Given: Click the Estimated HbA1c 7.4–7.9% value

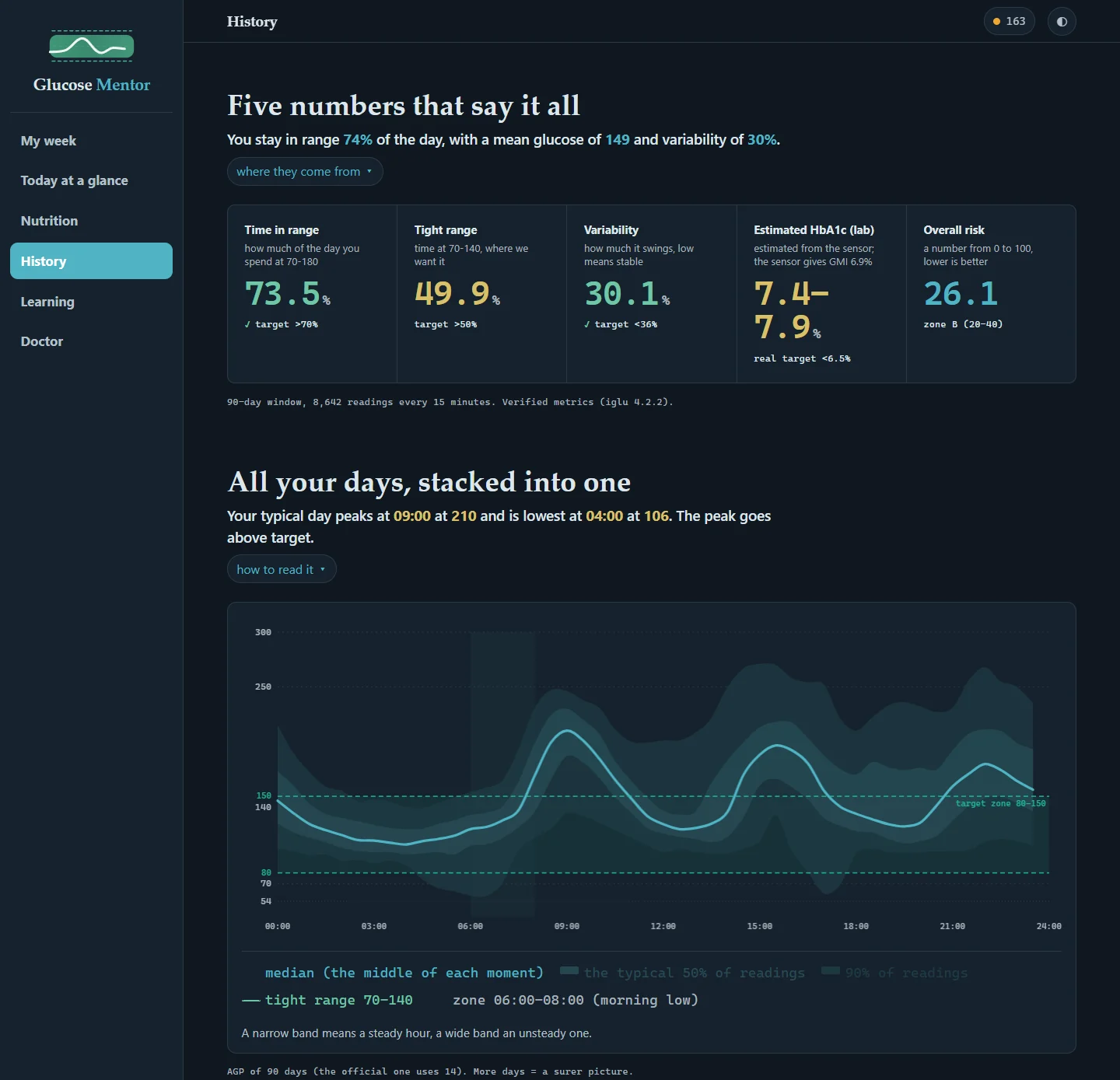Looking at the screenshot, I should point(790,310).
